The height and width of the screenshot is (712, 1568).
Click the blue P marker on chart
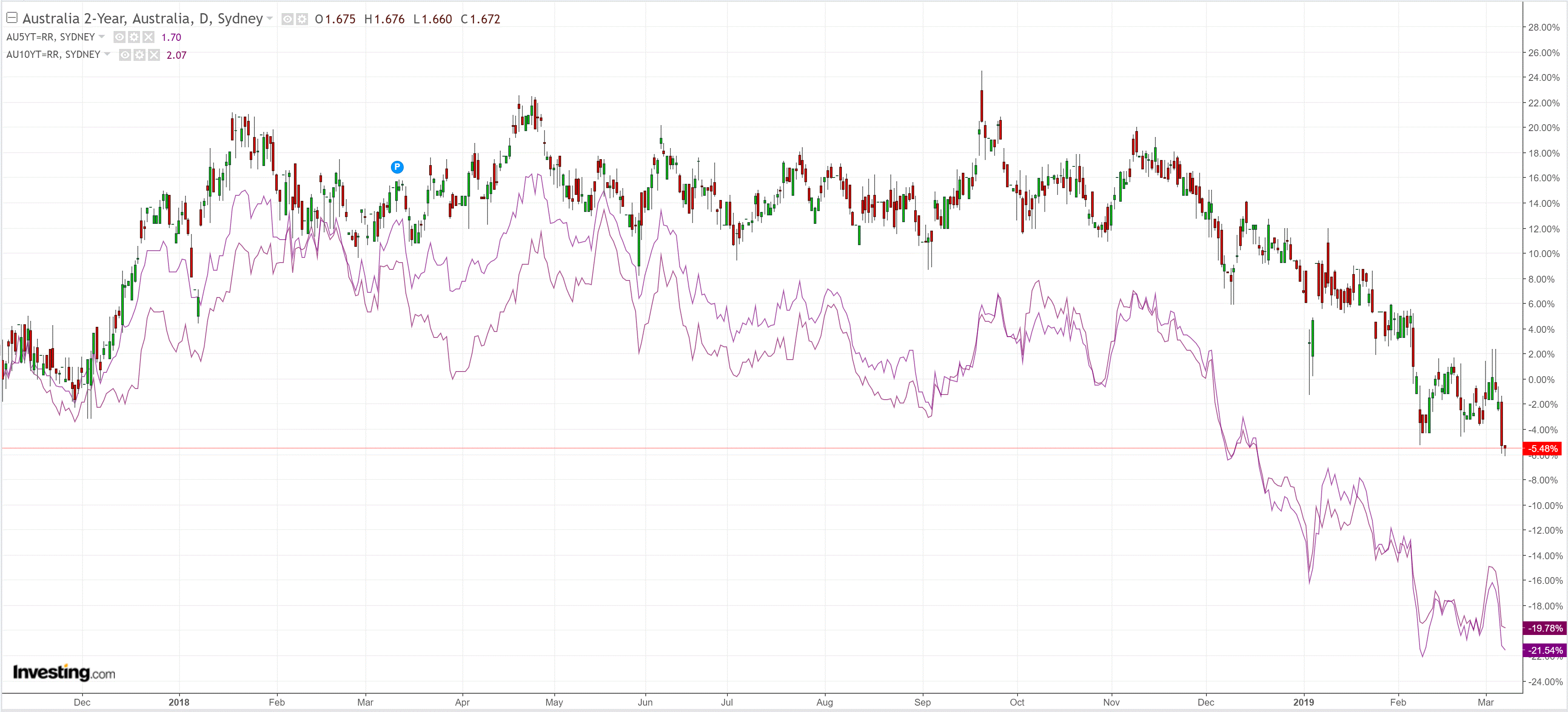(397, 167)
